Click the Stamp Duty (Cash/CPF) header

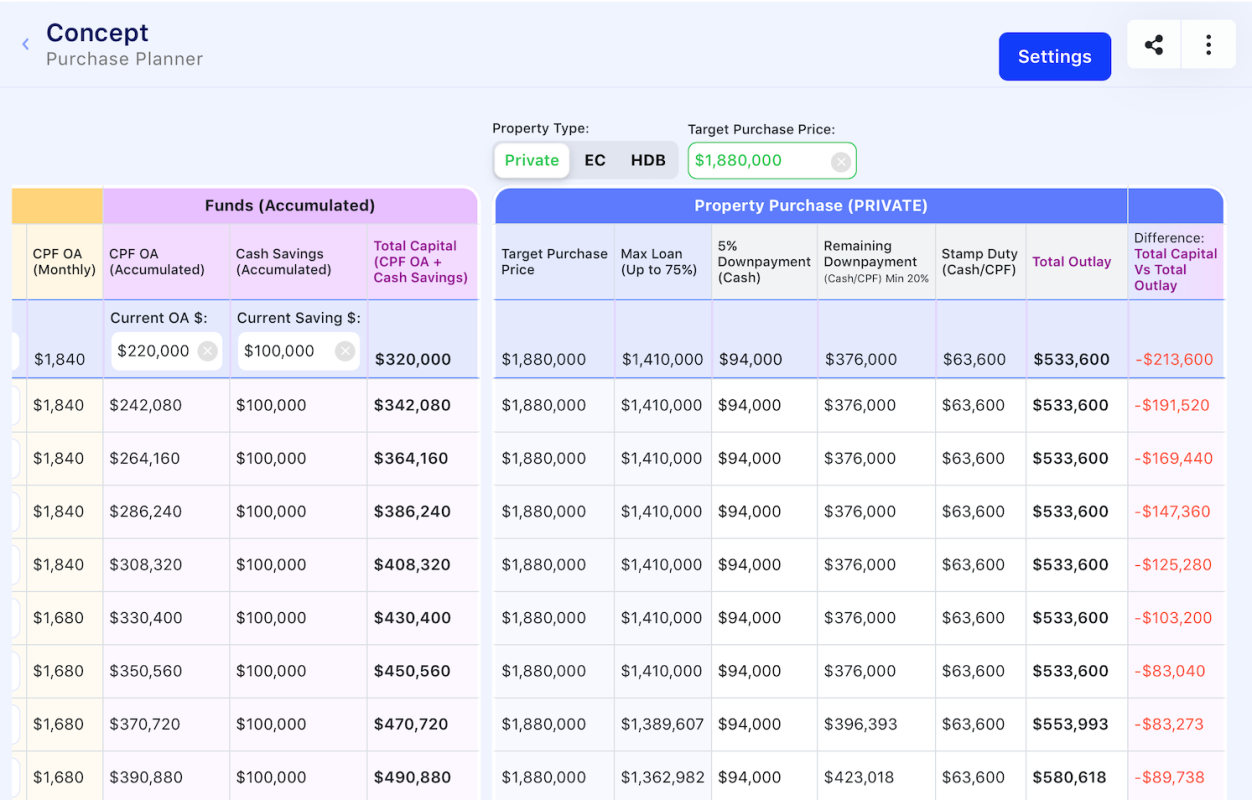(x=980, y=262)
